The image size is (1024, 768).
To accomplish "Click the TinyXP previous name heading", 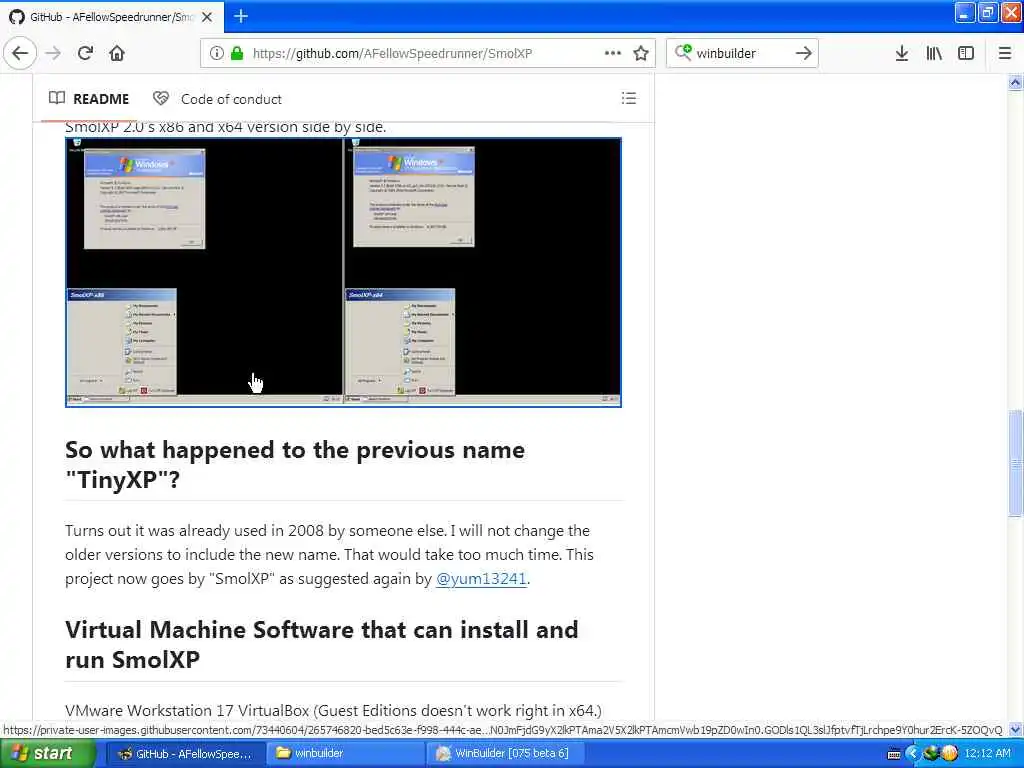I will (295, 464).
